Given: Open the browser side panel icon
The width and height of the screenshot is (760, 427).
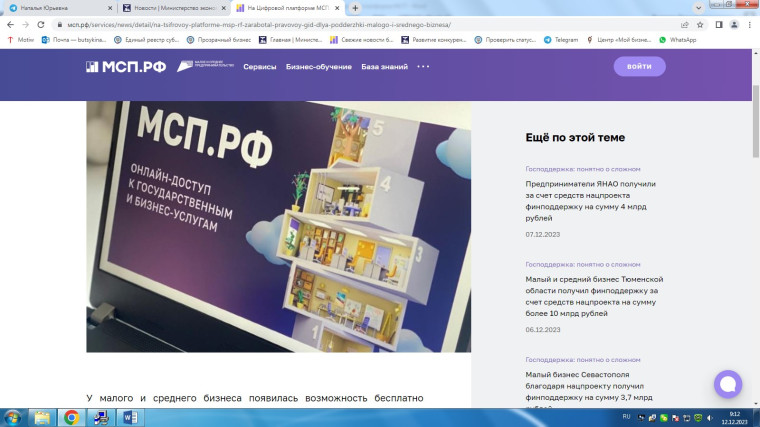Looking at the screenshot, I should pos(719,25).
